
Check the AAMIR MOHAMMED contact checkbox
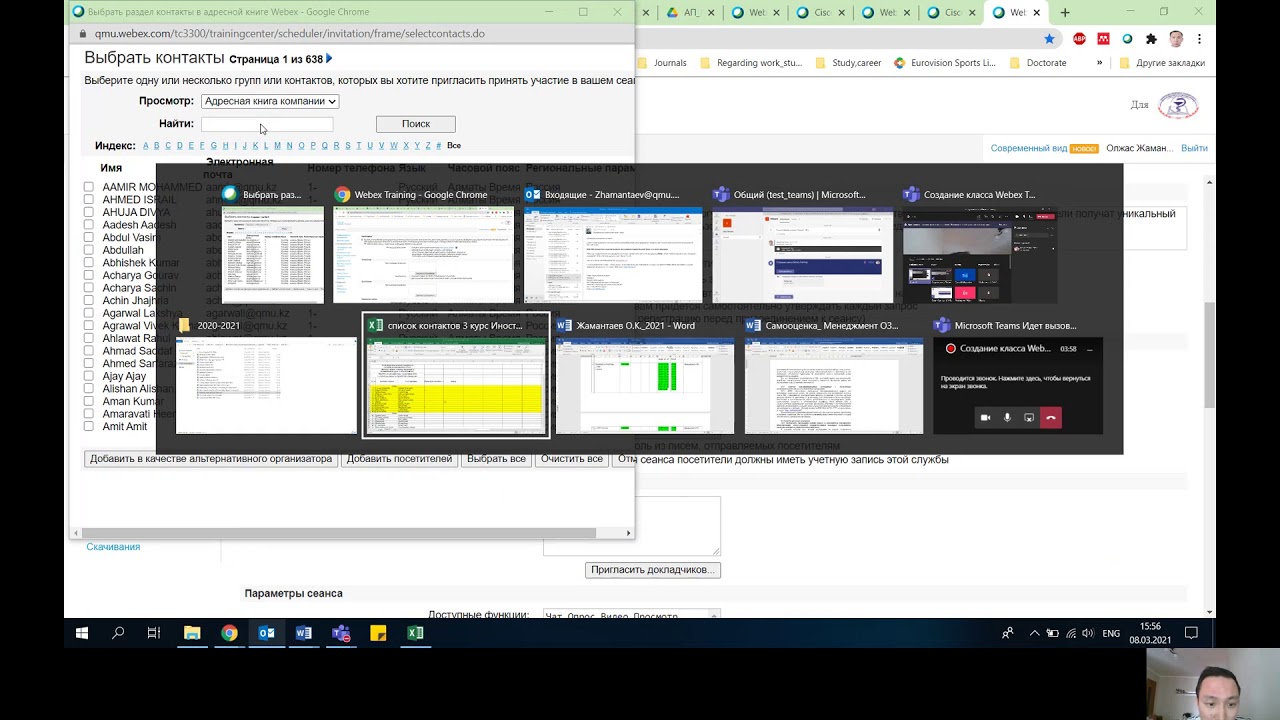tap(89, 187)
